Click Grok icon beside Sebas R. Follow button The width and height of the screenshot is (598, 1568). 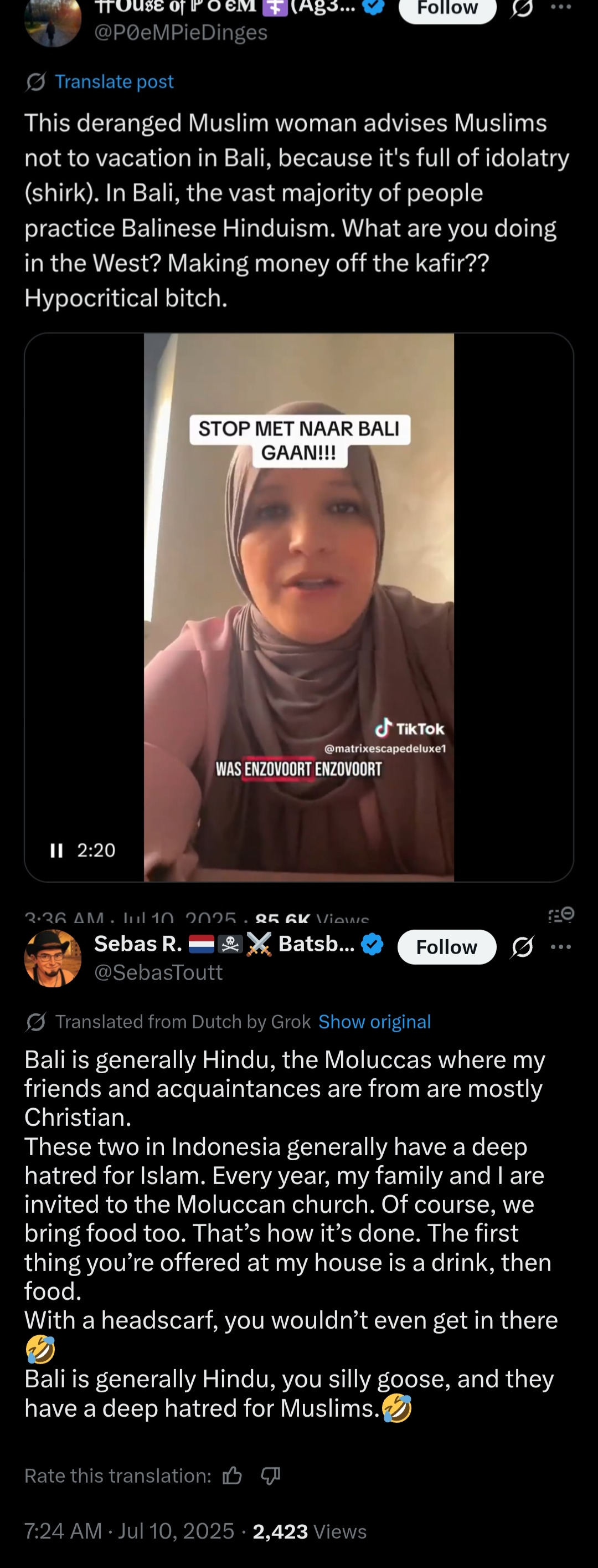[x=523, y=947]
